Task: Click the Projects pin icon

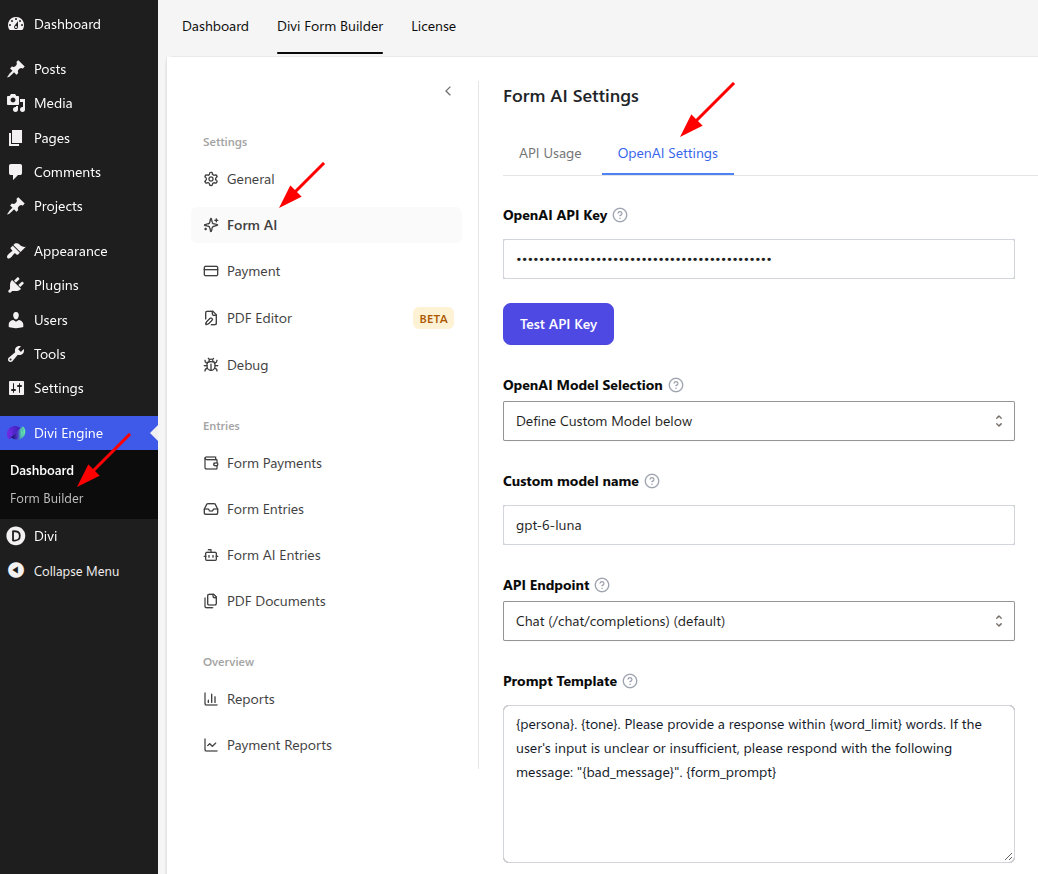Action: [x=16, y=206]
